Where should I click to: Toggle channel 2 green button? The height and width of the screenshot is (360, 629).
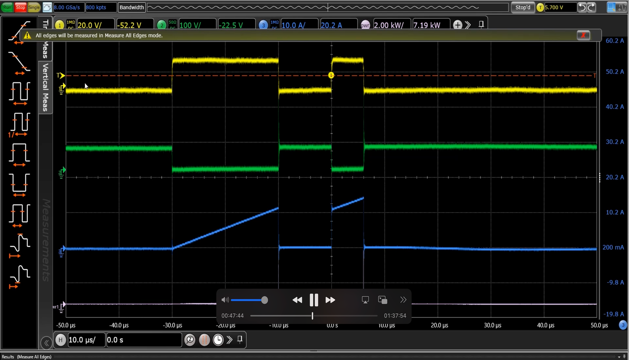161,25
